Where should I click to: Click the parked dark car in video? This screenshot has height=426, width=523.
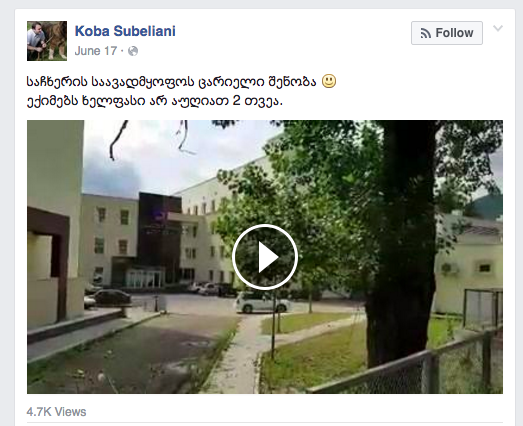112,298
